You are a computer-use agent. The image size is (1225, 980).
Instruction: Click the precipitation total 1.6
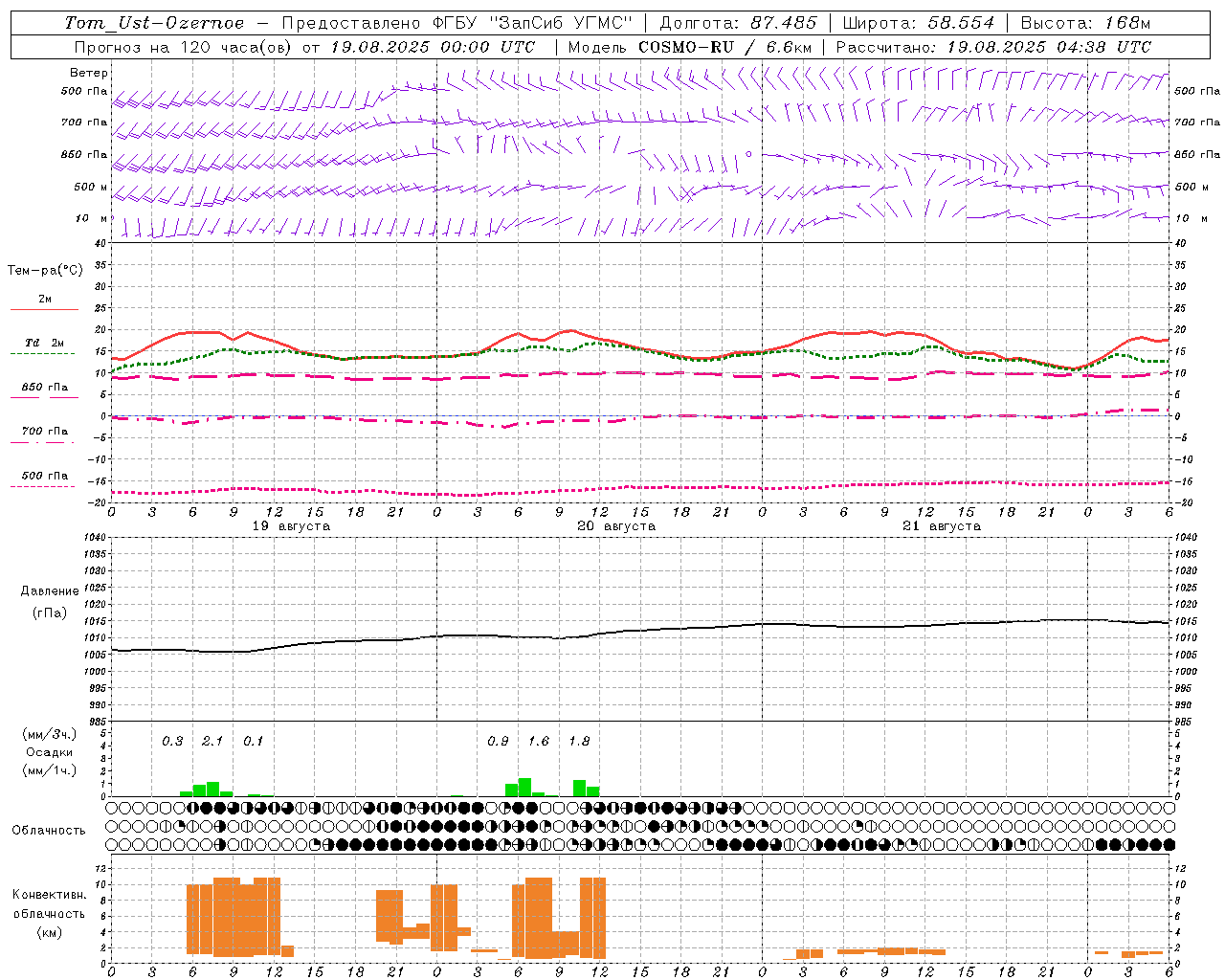pos(539,741)
